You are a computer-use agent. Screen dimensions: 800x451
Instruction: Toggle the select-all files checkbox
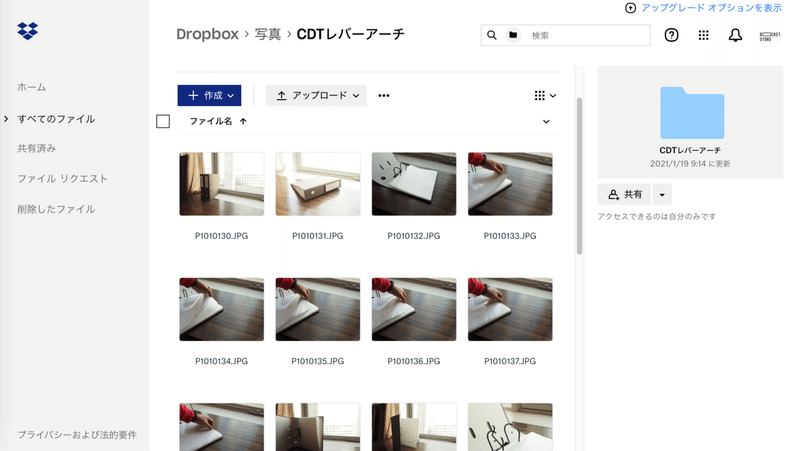pos(163,121)
